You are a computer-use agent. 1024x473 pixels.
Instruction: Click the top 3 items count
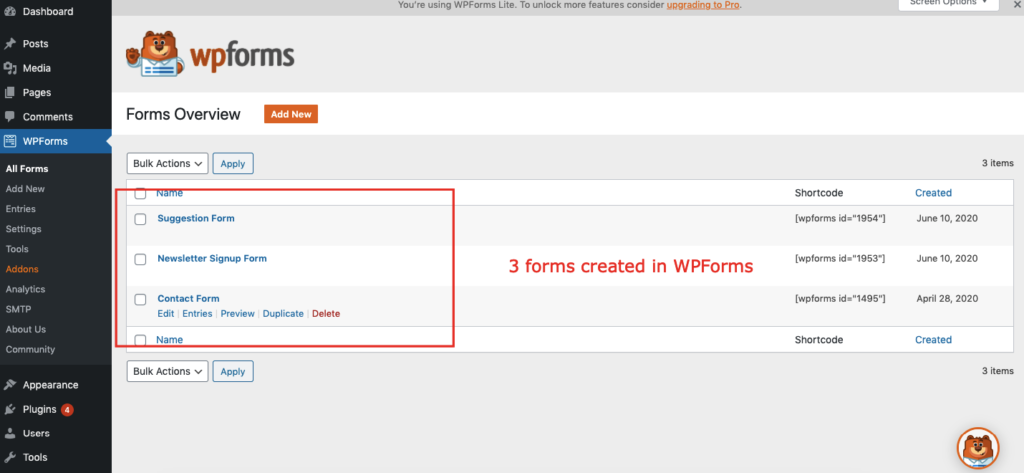(x=997, y=163)
